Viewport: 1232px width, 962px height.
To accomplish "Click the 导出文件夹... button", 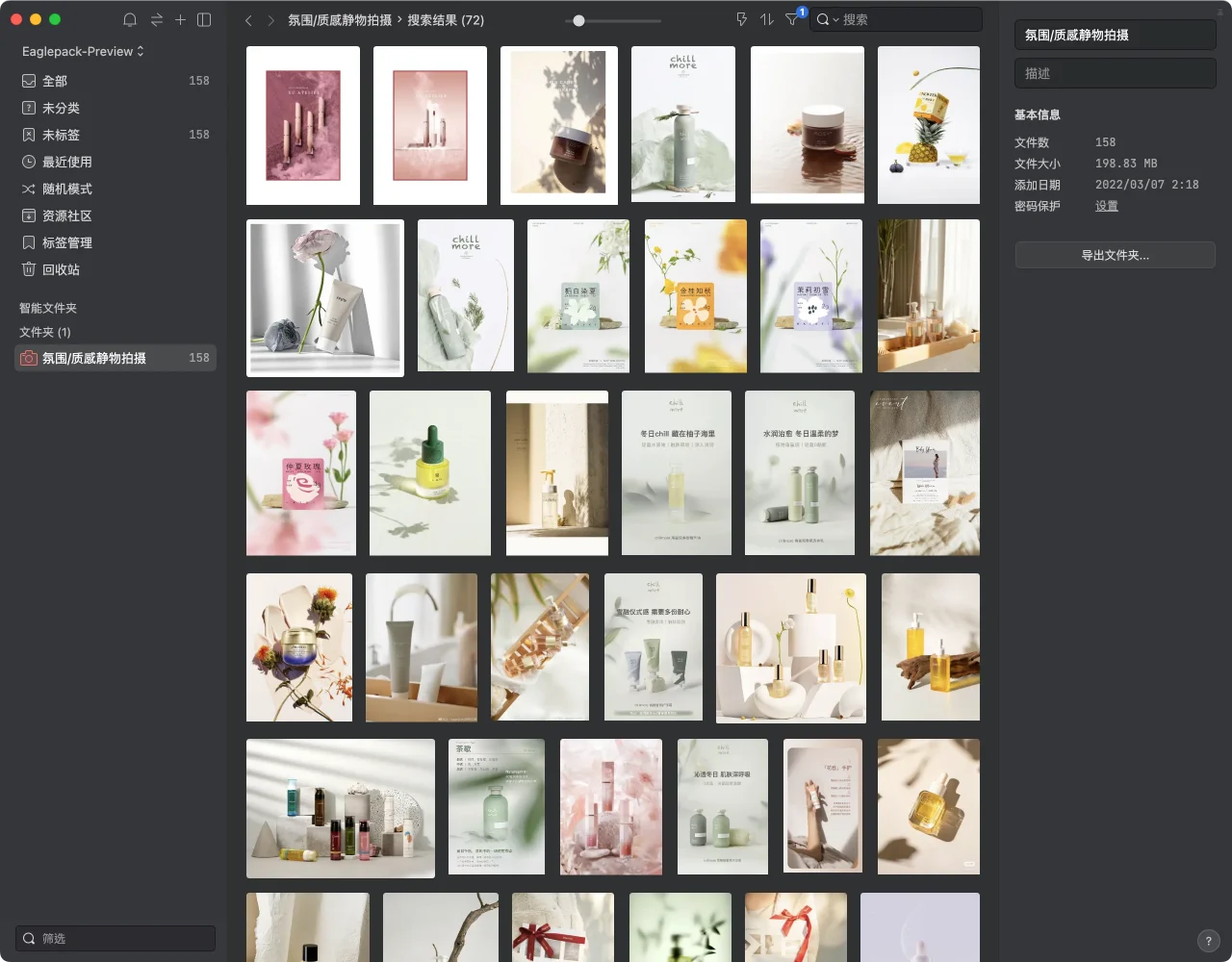I will (1115, 255).
